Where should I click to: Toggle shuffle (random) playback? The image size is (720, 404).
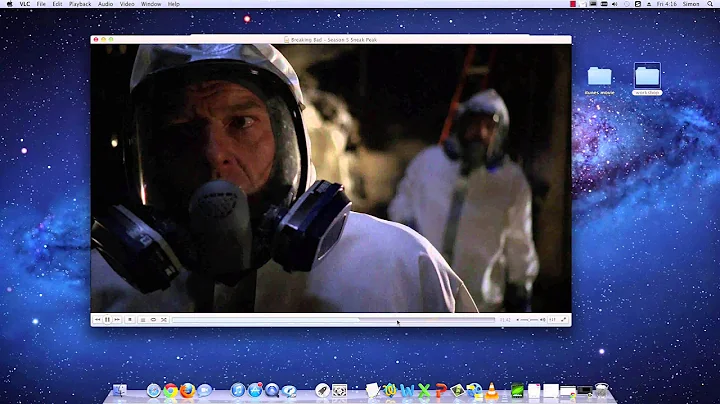pyautogui.click(x=164, y=320)
